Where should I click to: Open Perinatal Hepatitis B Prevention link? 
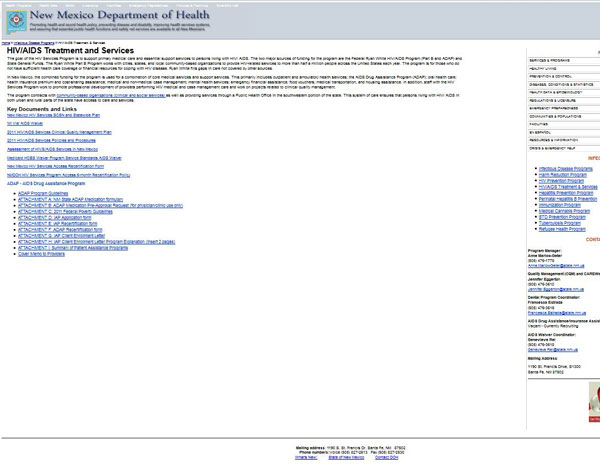pos(568,199)
